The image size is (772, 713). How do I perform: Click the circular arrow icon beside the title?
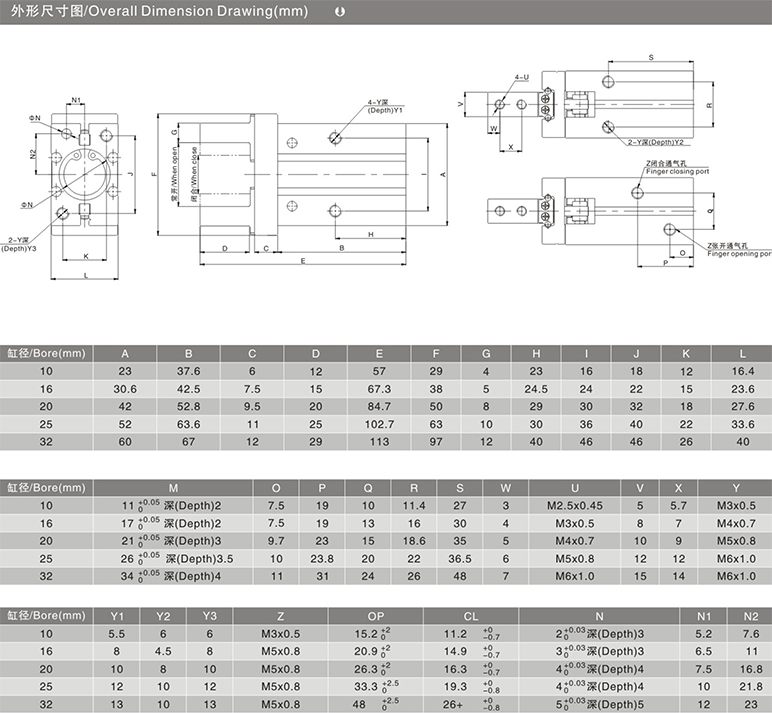340,11
